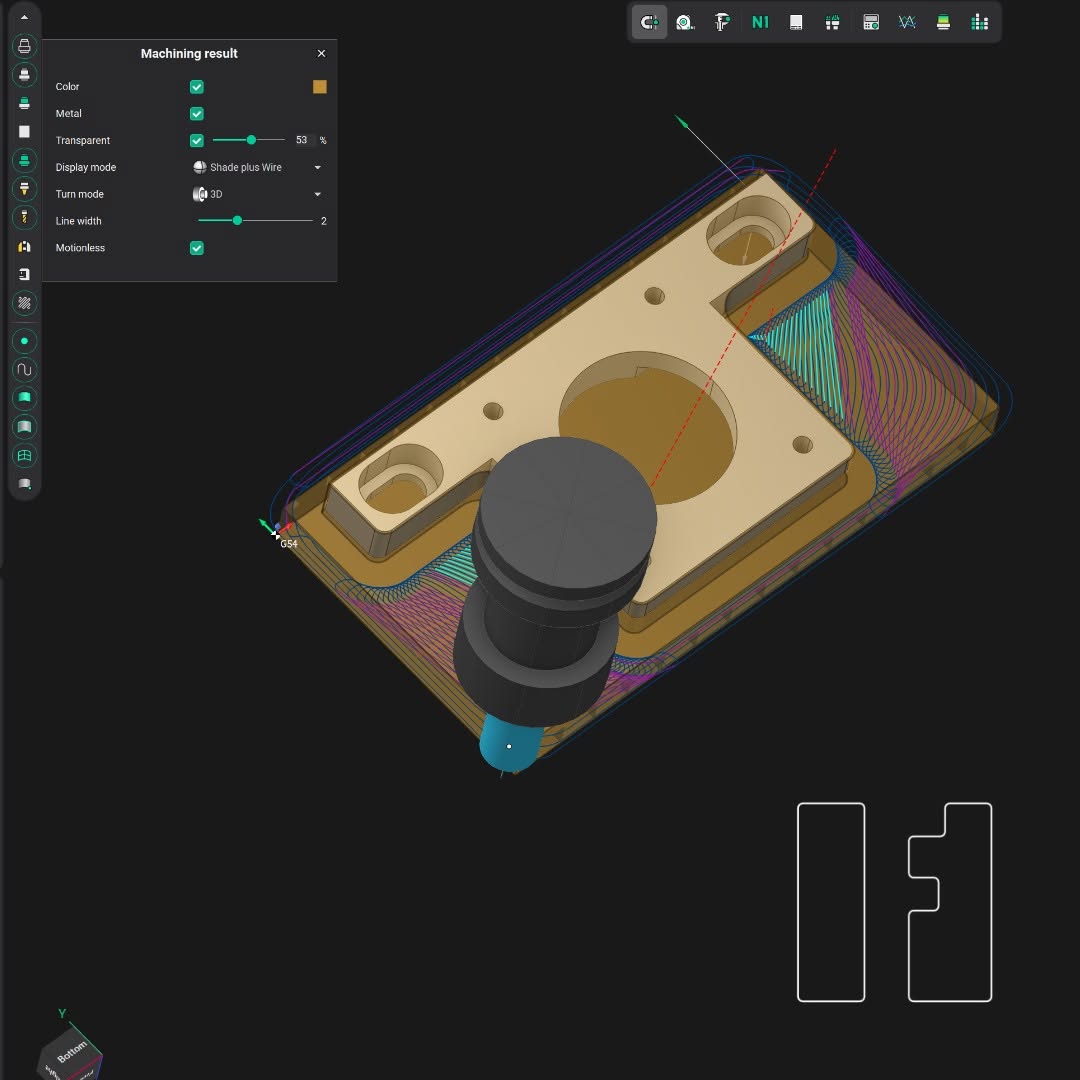Open the measuring tape tool
The width and height of the screenshot is (1080, 1080).
click(x=686, y=21)
